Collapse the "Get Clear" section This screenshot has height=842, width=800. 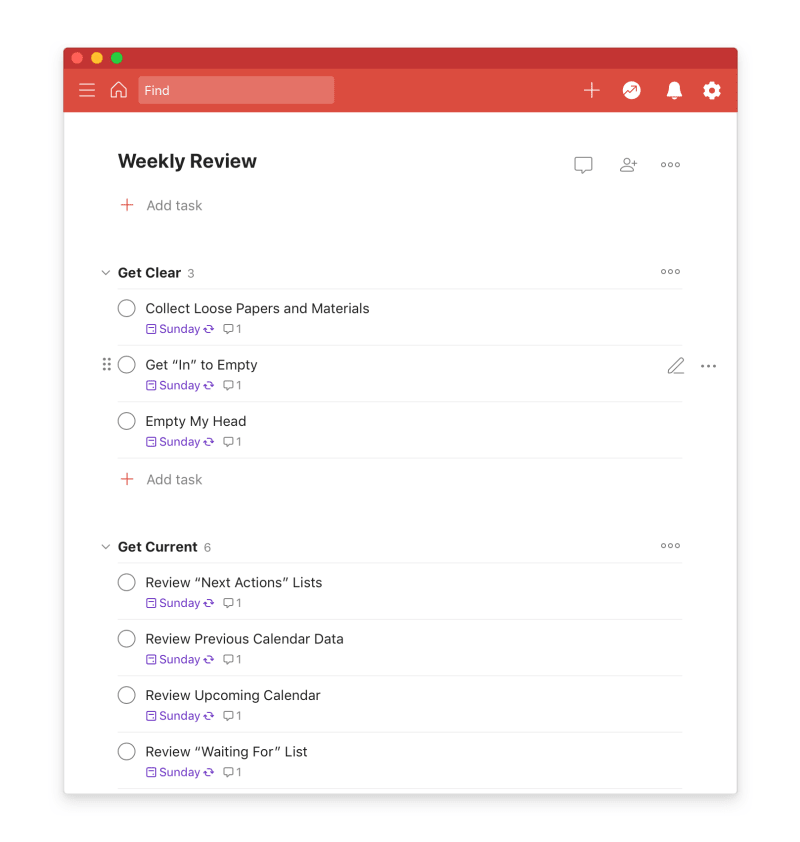coord(106,272)
